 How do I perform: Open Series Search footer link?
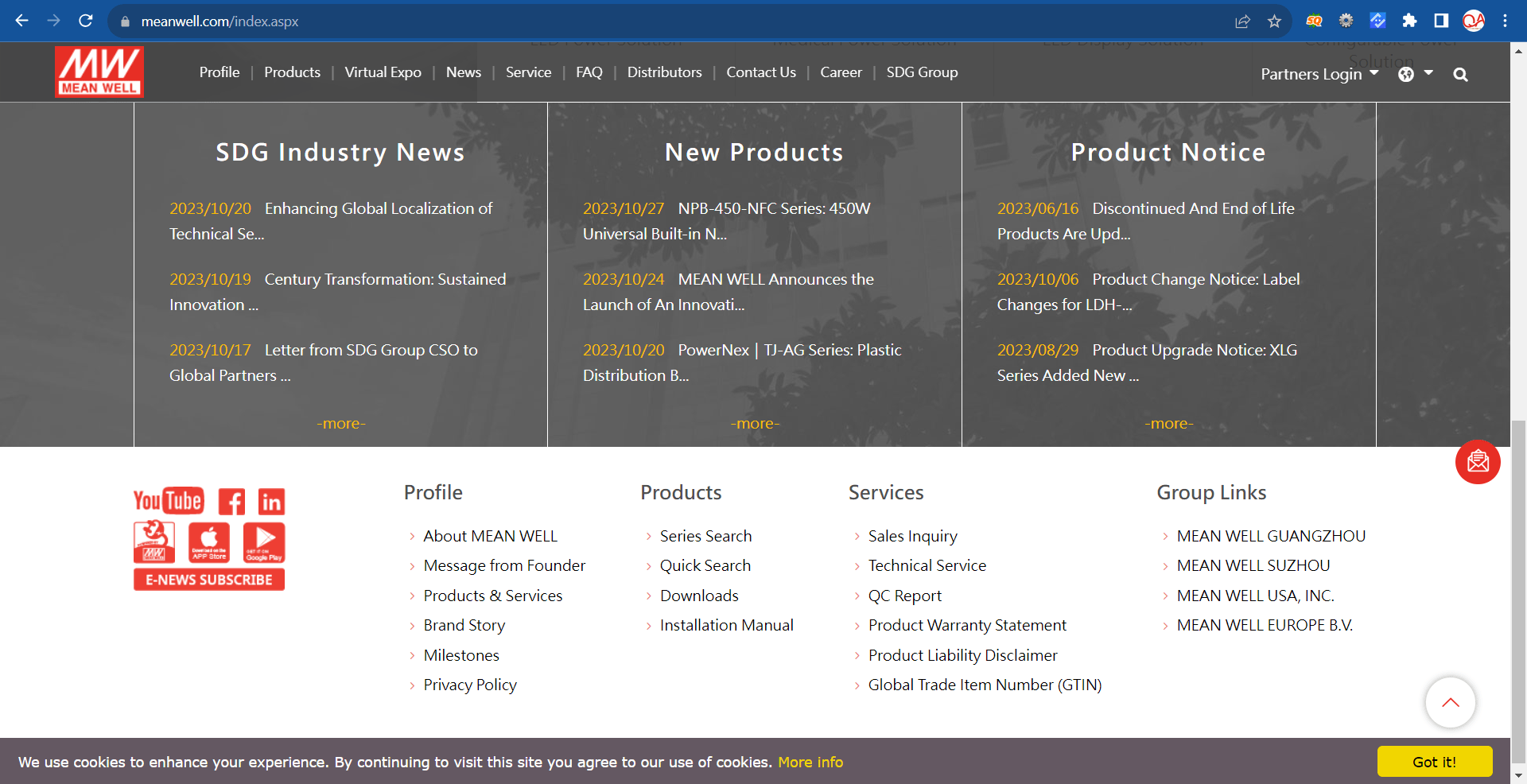click(705, 536)
